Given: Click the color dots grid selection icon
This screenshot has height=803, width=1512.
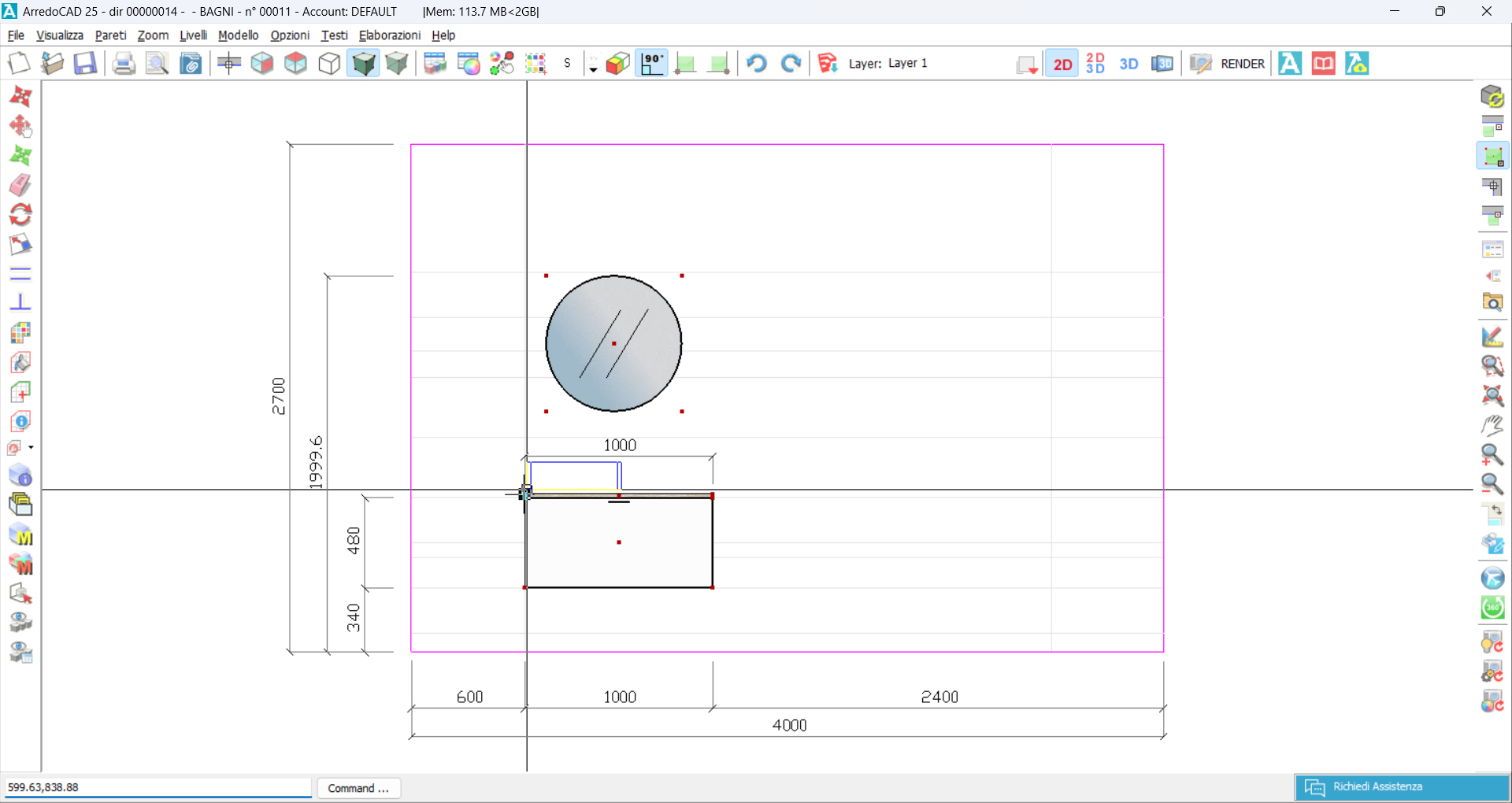Looking at the screenshot, I should pos(535,63).
